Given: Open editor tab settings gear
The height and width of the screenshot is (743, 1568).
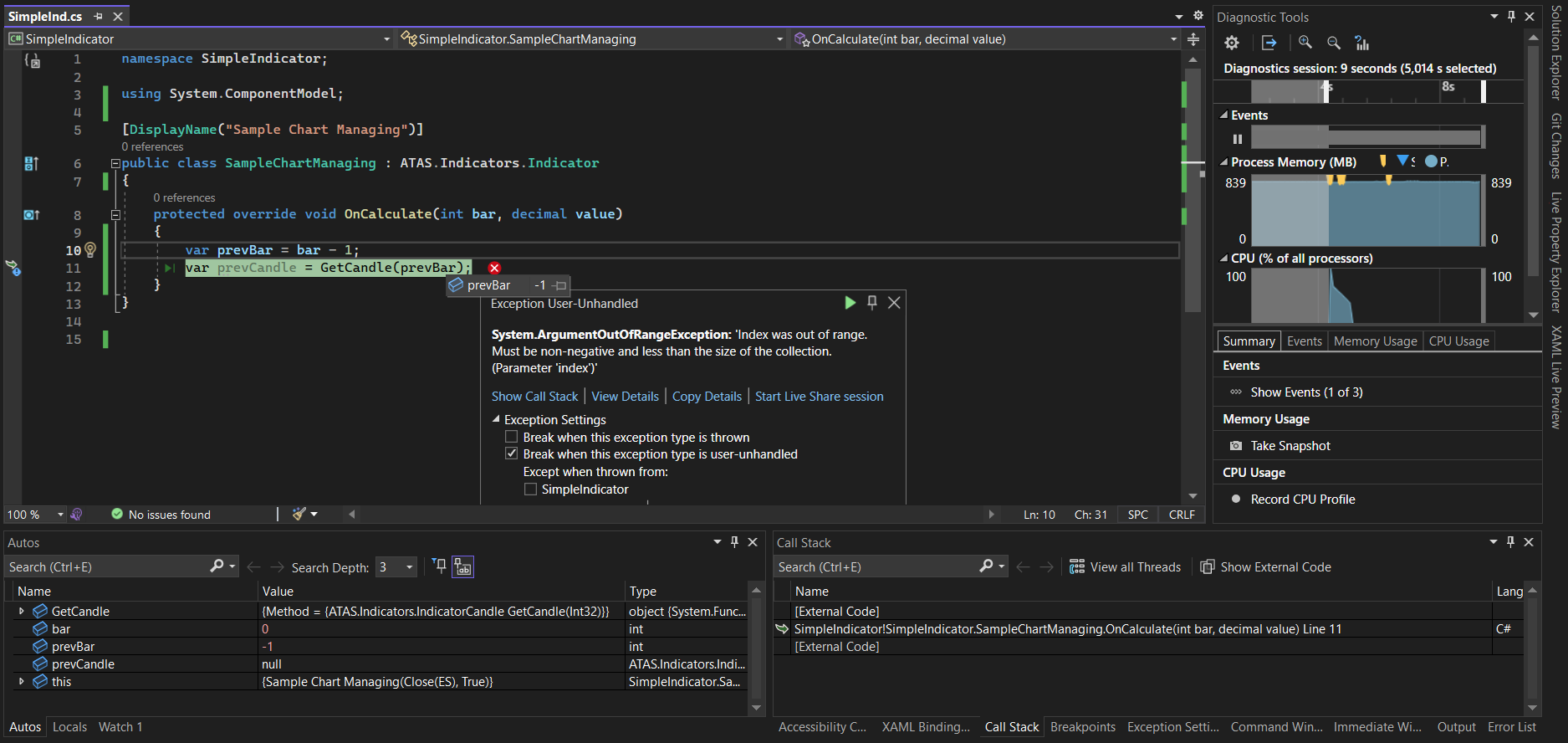Looking at the screenshot, I should [1198, 16].
